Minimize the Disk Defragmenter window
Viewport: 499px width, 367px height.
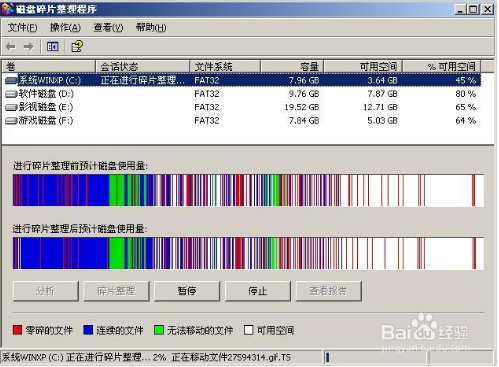point(460,9)
